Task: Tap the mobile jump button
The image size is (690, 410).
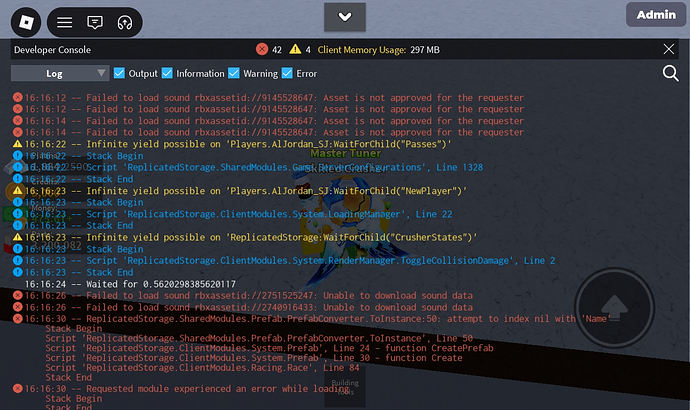Action: tap(614, 308)
